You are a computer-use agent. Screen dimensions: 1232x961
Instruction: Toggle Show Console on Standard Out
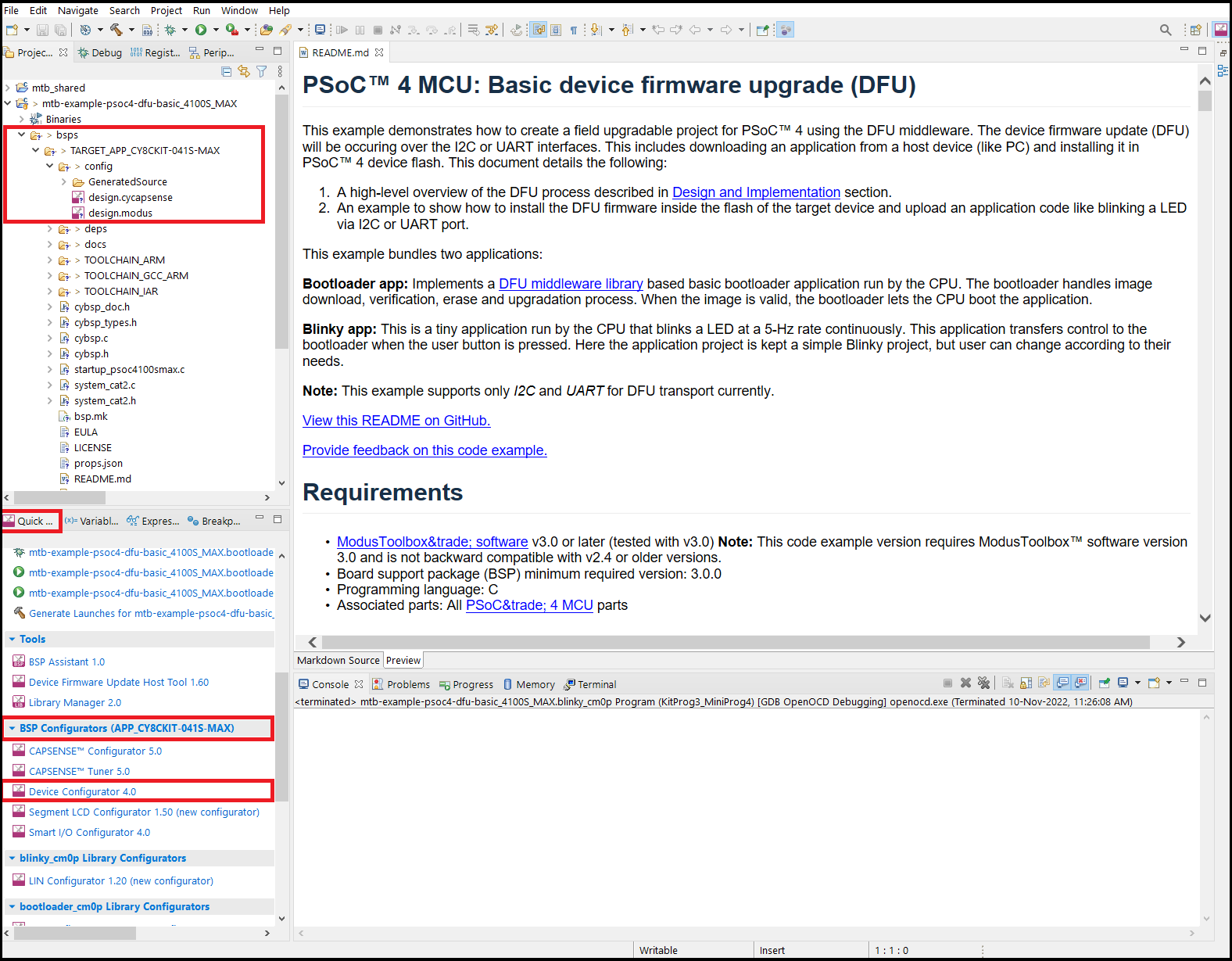coord(1063,683)
